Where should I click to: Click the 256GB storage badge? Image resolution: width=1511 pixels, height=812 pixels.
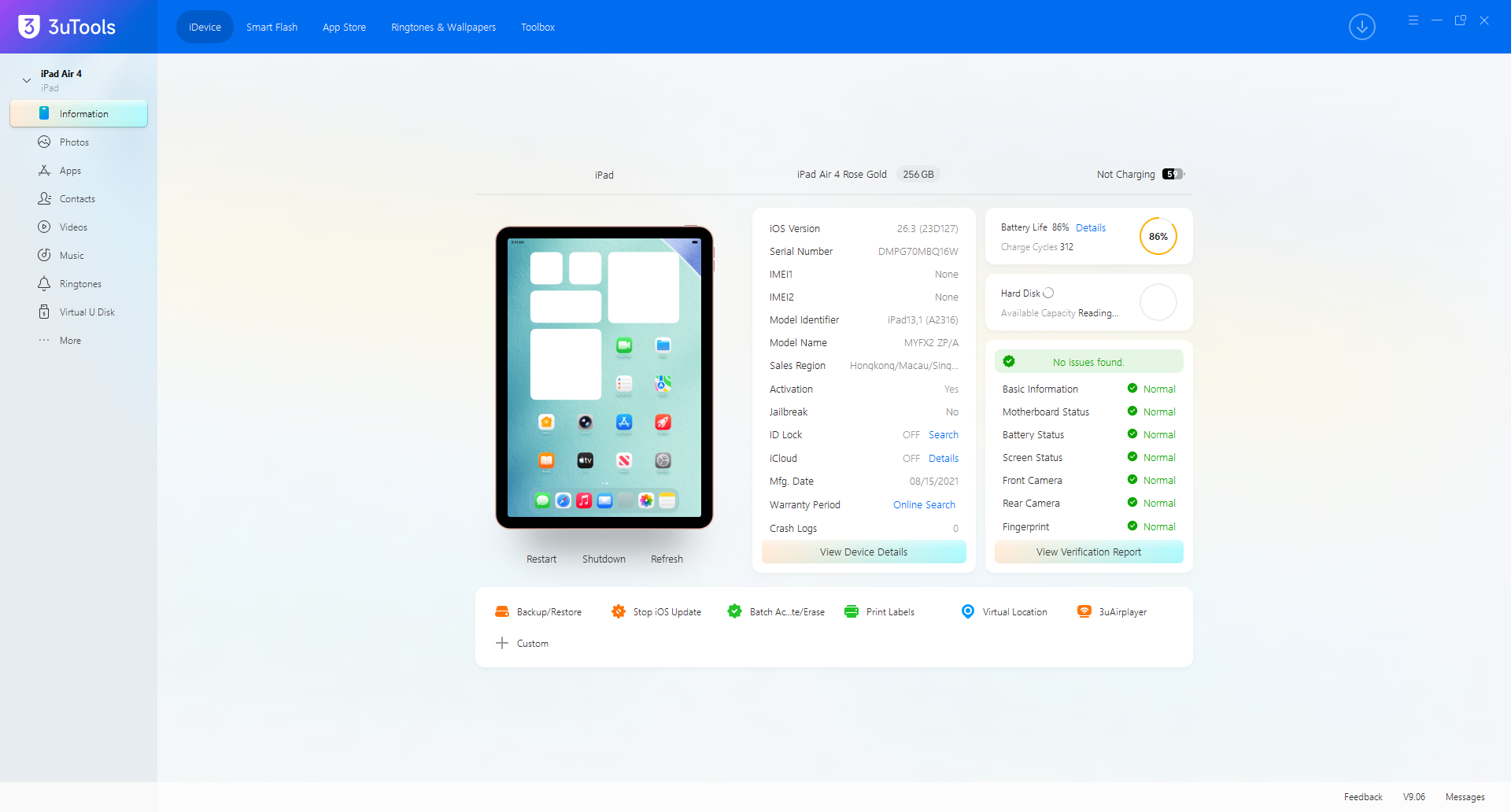(x=918, y=174)
